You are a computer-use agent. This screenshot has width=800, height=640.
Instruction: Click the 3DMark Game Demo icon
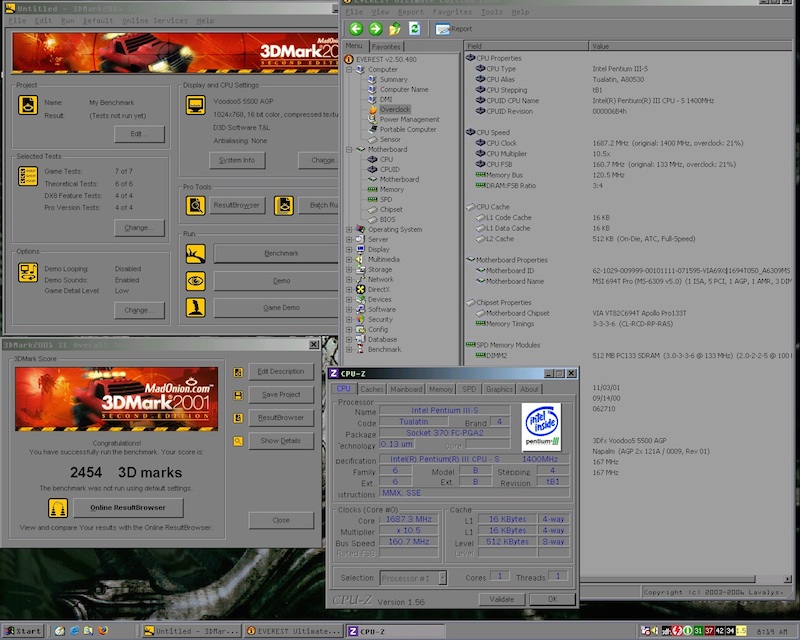[x=196, y=307]
